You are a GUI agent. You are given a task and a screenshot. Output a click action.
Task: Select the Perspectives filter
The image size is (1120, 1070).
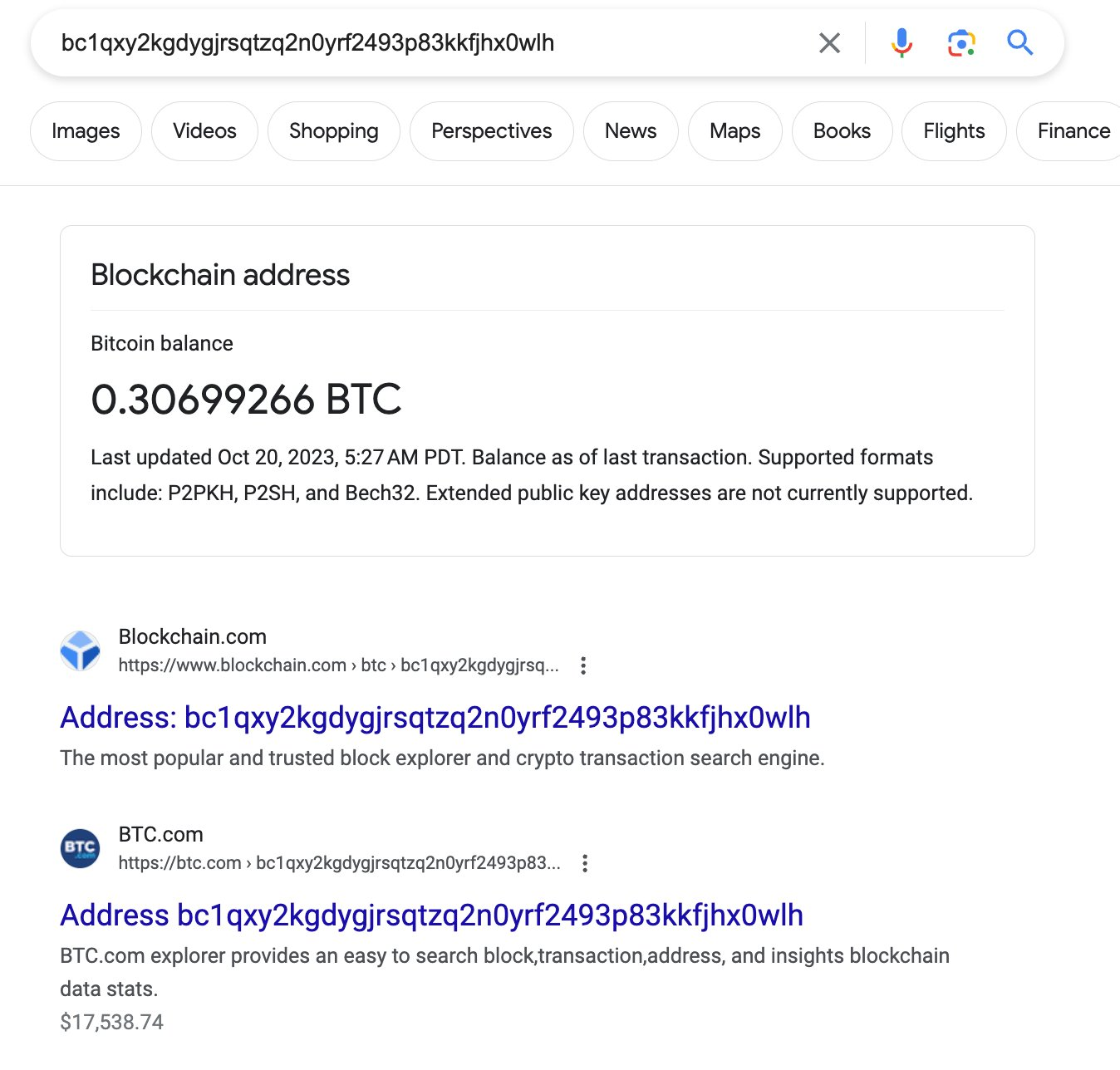click(x=491, y=130)
